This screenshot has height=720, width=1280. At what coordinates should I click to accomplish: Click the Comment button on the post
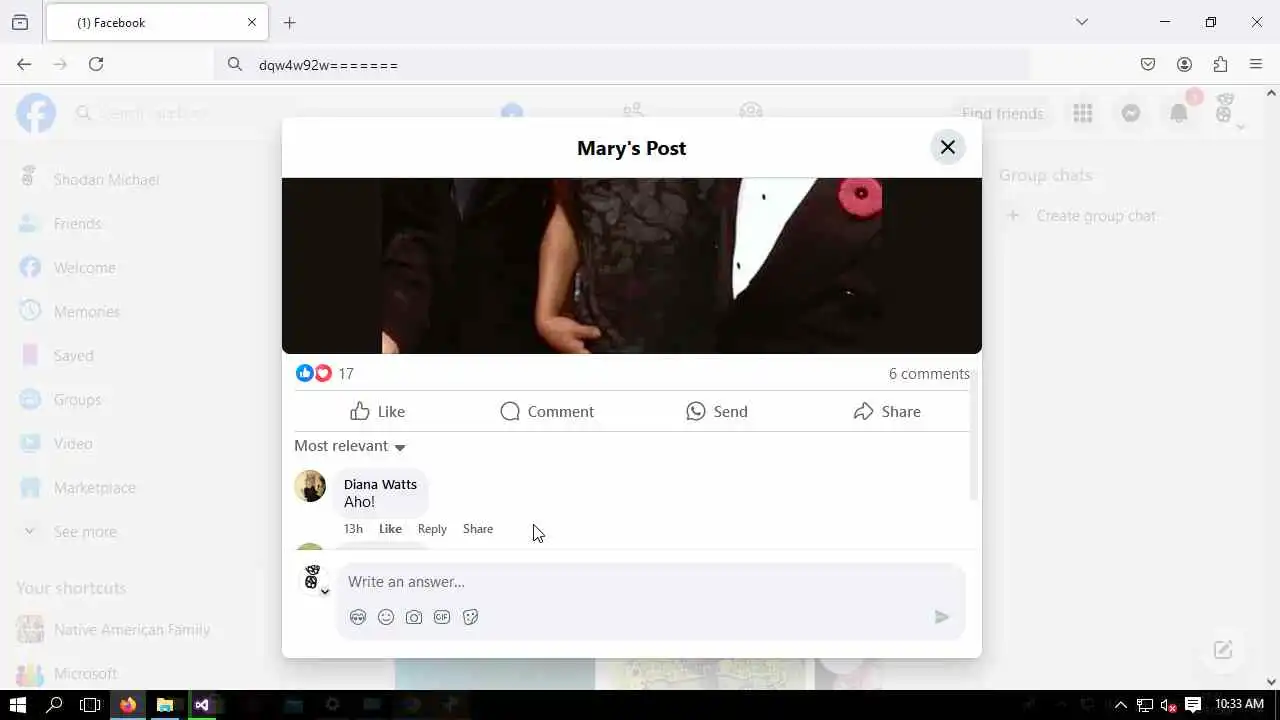[547, 411]
